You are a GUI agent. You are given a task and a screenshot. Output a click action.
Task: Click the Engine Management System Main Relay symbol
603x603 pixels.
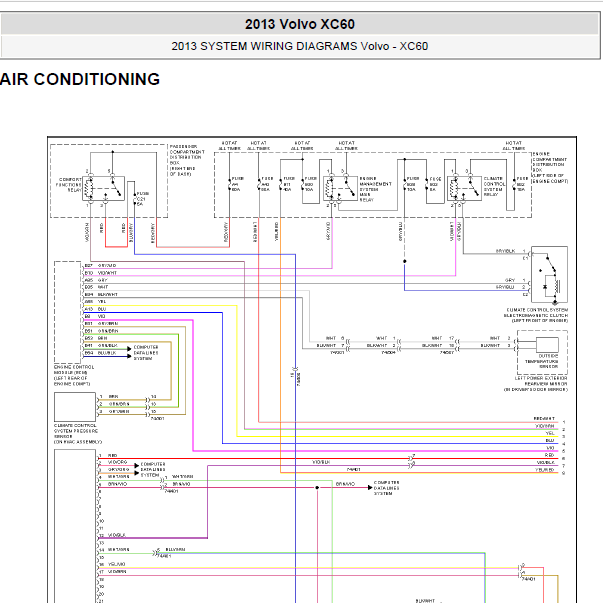pos(341,188)
